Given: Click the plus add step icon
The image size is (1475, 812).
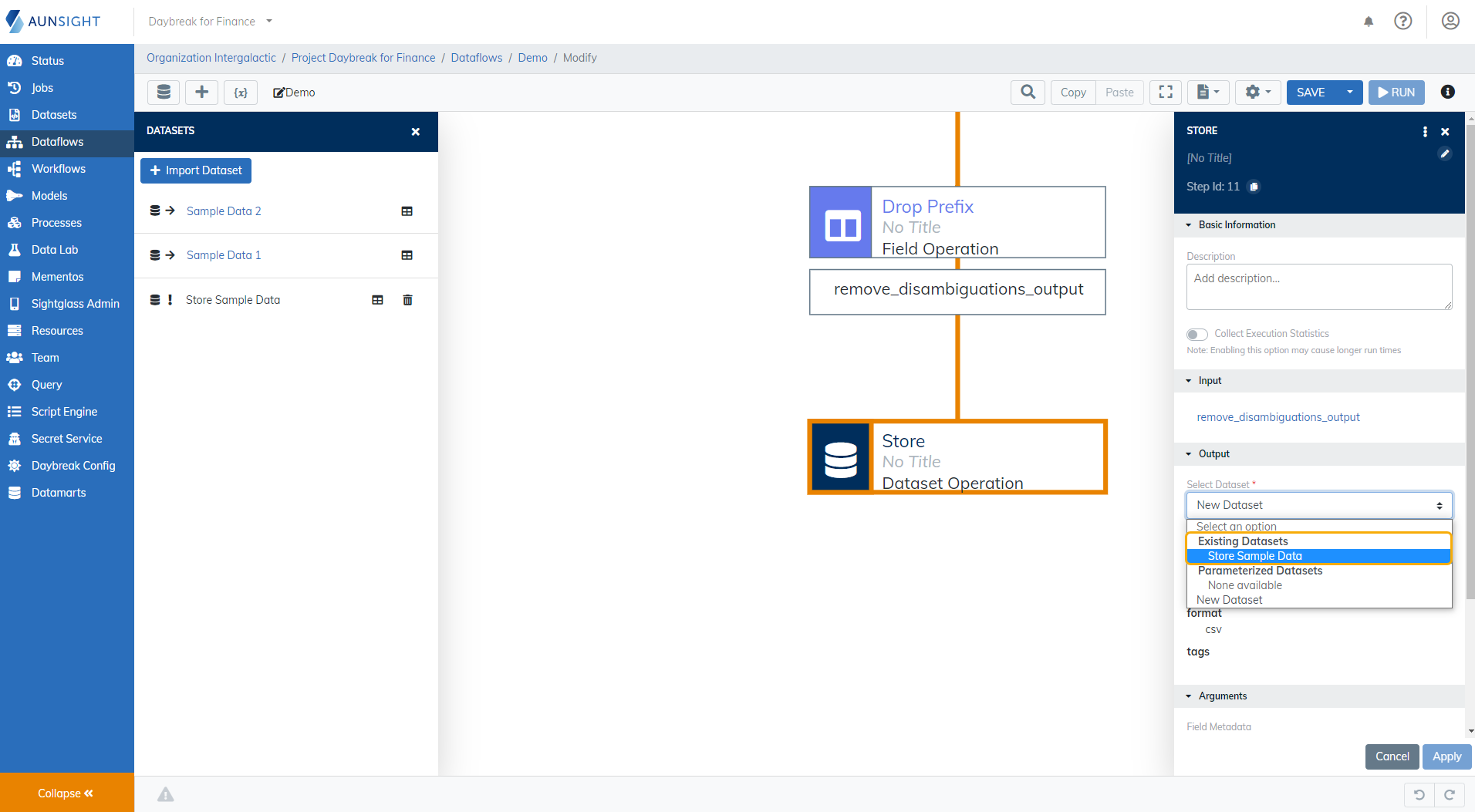Looking at the screenshot, I should coord(201,93).
